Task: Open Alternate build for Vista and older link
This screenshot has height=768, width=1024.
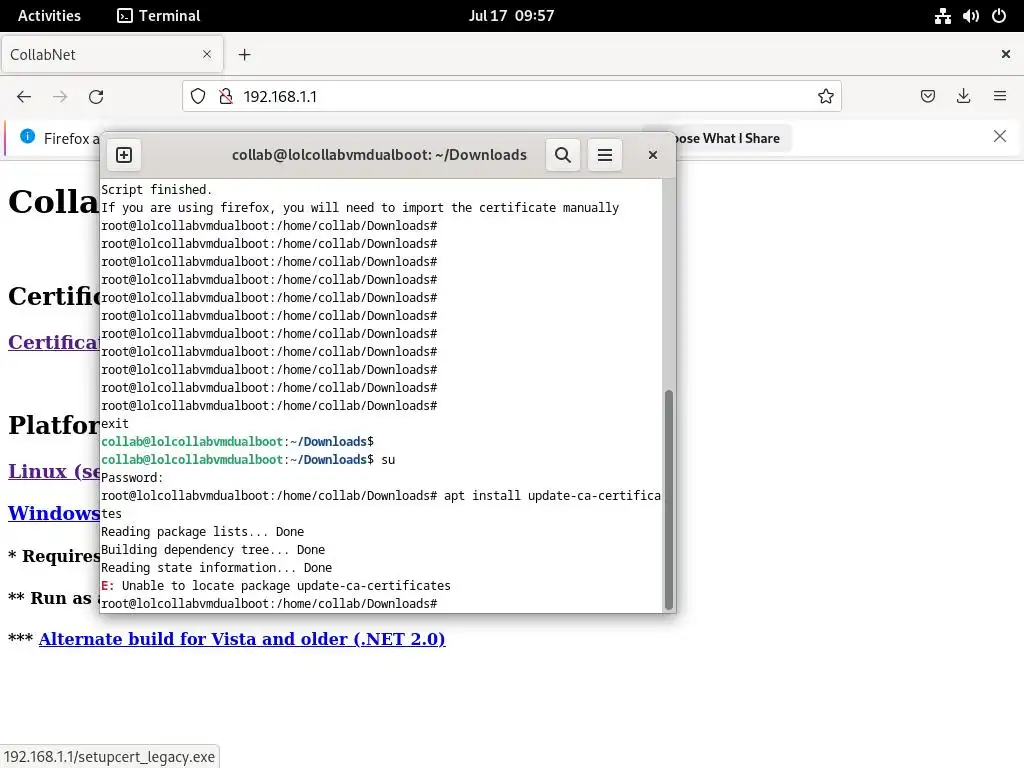Action: 242,639
